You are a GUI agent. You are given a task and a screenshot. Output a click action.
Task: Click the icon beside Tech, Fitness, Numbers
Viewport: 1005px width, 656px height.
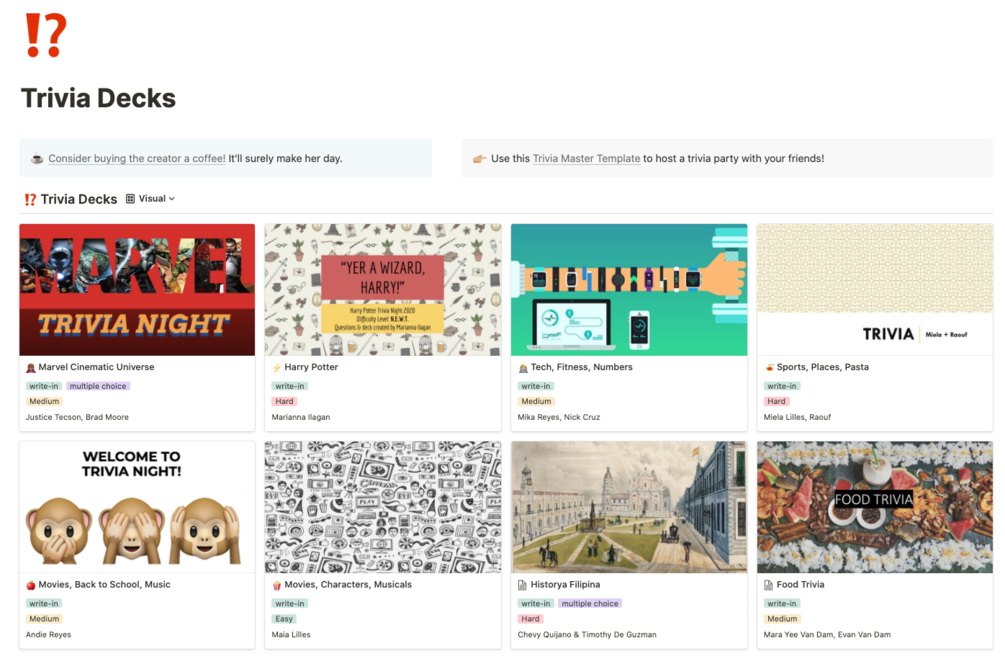(x=522, y=367)
